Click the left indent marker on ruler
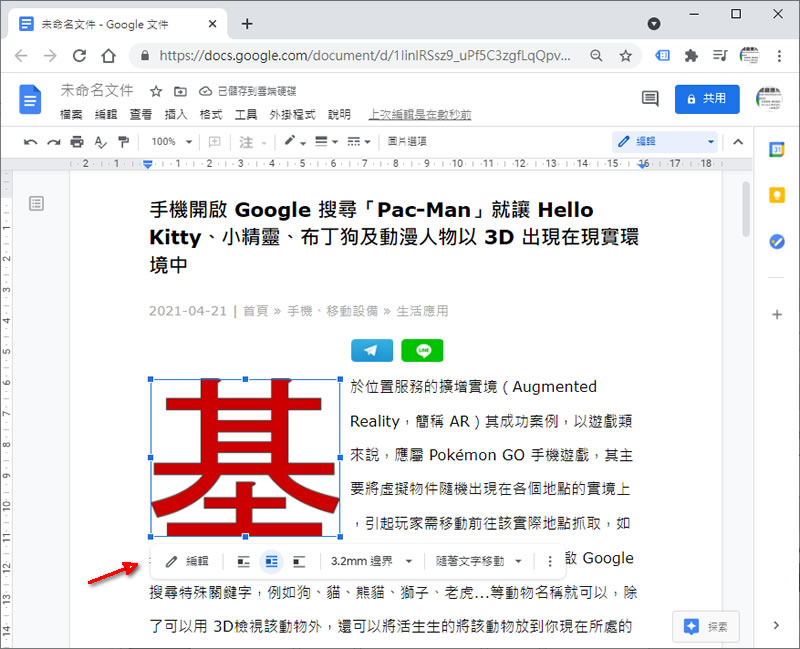800x649 pixels. pos(147,164)
